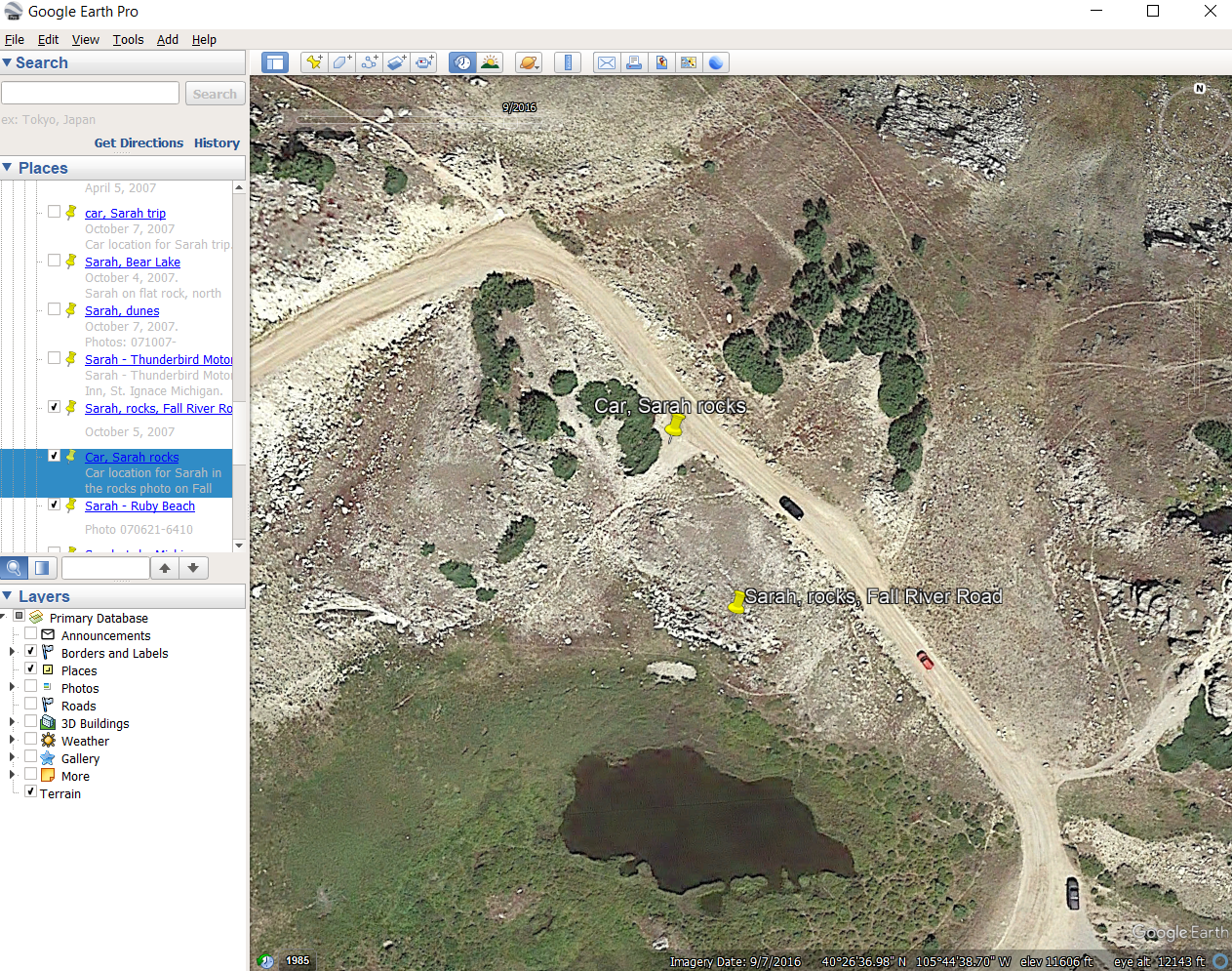Open the search History link

tap(217, 142)
